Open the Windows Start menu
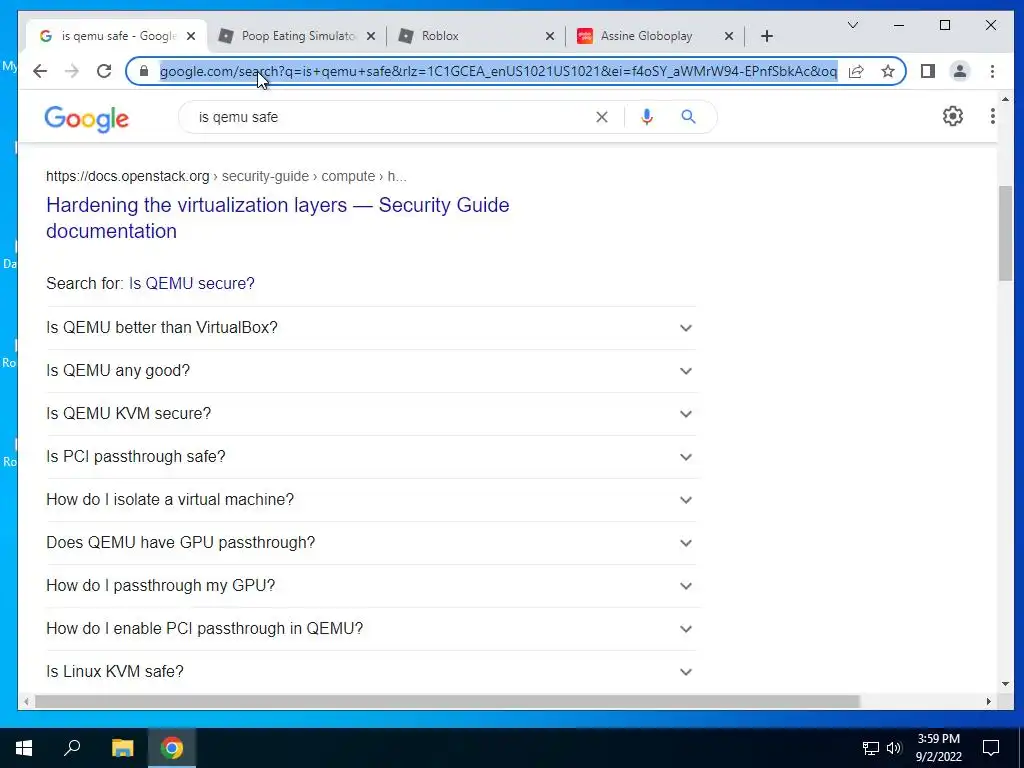Image resolution: width=1024 pixels, height=768 pixels. point(24,748)
